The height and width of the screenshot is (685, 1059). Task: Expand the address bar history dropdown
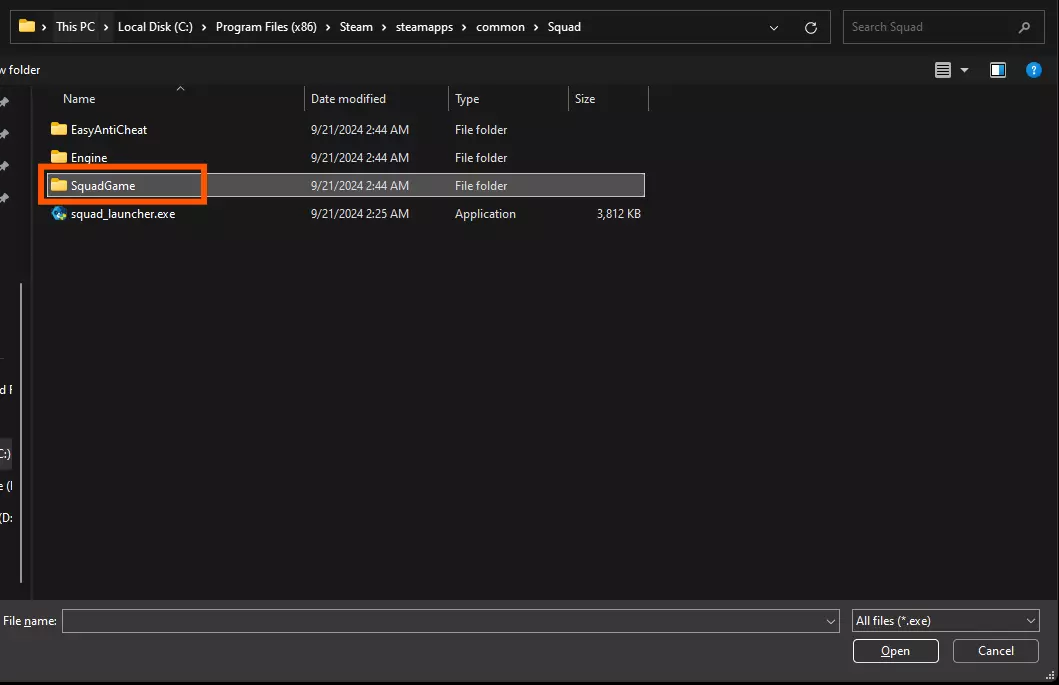pos(774,28)
